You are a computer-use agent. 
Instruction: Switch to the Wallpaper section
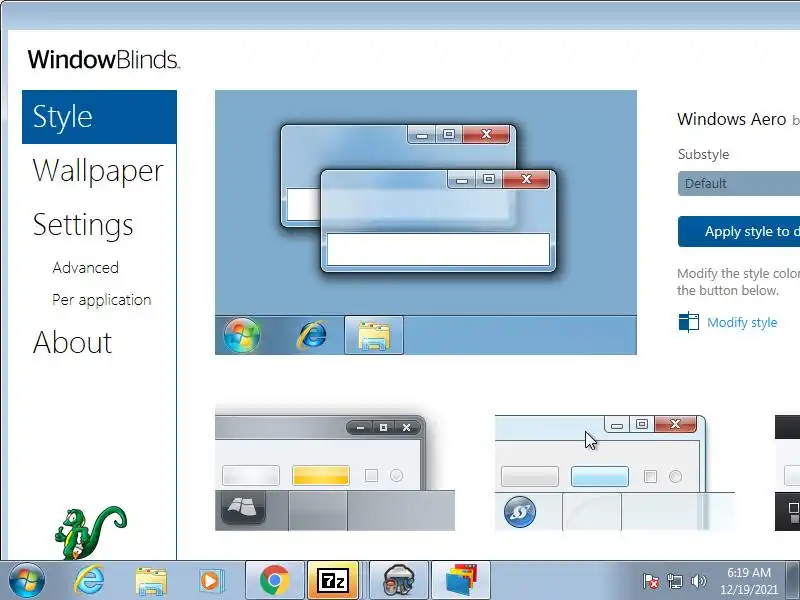(98, 170)
